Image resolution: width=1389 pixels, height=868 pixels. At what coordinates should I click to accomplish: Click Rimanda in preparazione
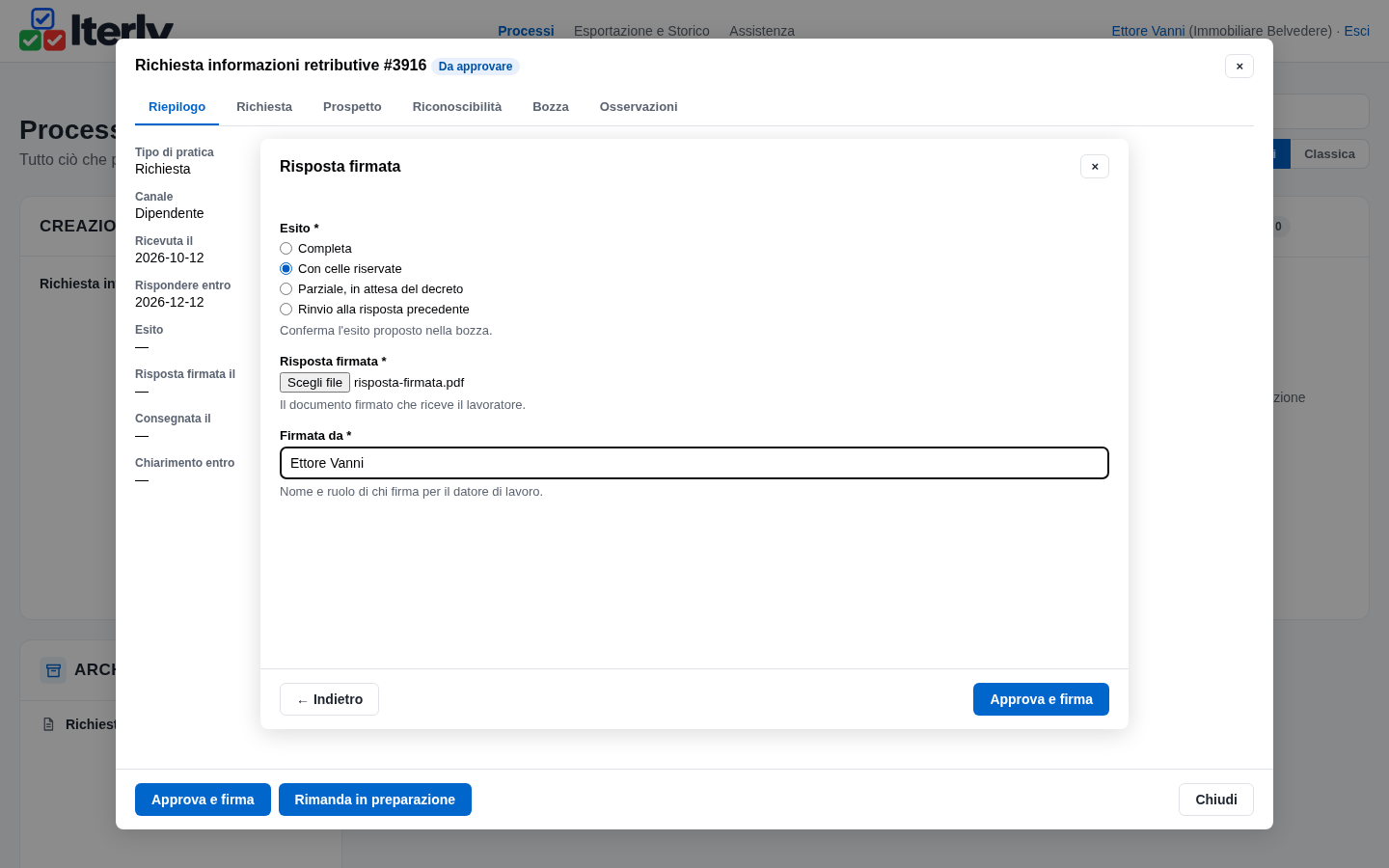375,800
